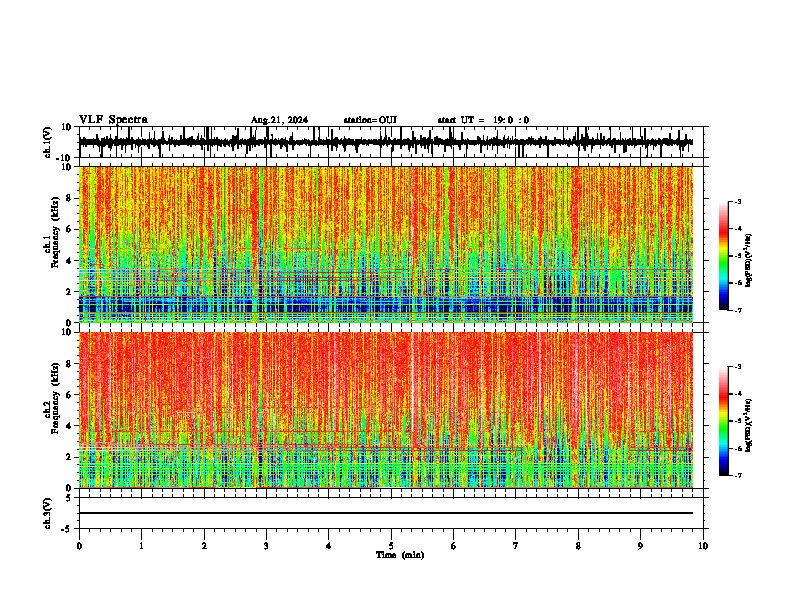This screenshot has height=612, width=792.
Task: Click time axis tick label "6"
Action: pyautogui.click(x=454, y=546)
